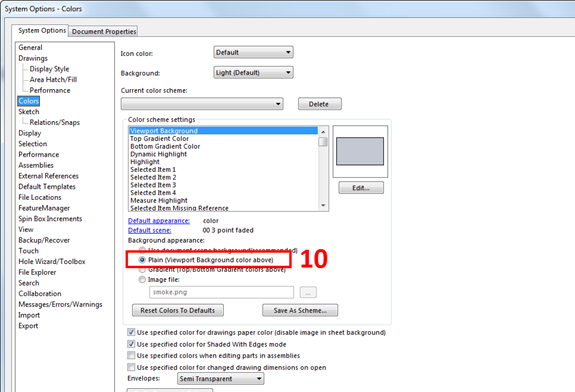Click the smoke.png image file field
The width and height of the screenshot is (575, 392).
221,292
